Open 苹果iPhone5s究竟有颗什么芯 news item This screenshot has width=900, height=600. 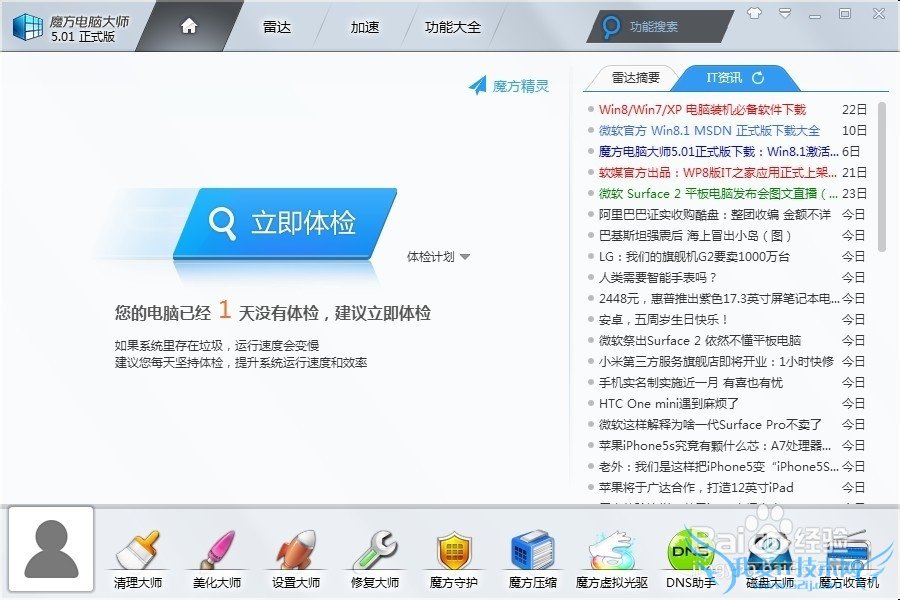coord(715,446)
